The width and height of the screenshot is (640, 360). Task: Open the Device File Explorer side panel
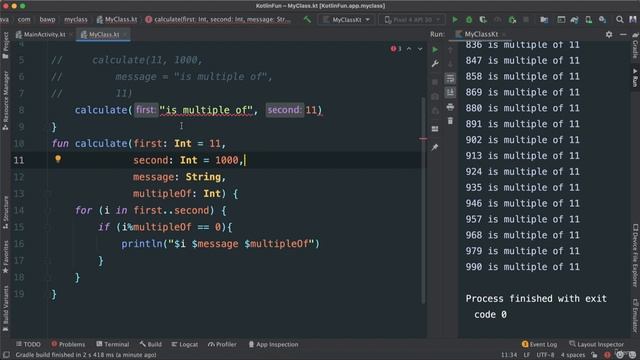click(635, 255)
